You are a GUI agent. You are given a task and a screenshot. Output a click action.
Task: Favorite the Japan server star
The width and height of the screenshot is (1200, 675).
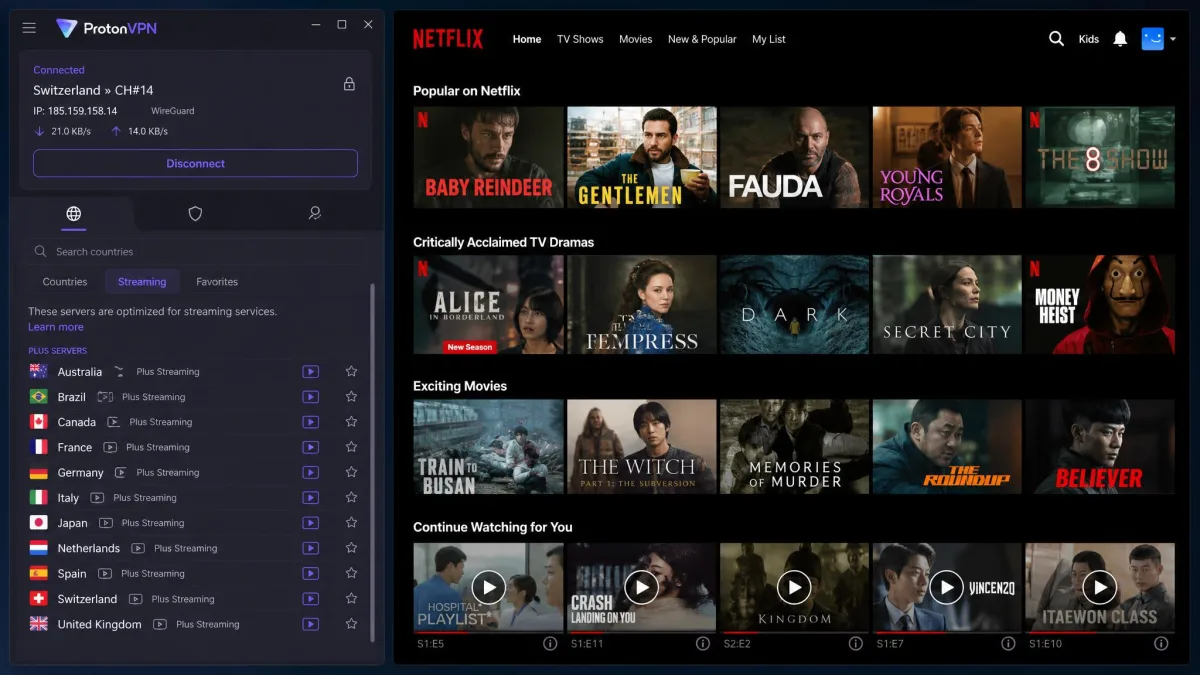[x=351, y=523]
